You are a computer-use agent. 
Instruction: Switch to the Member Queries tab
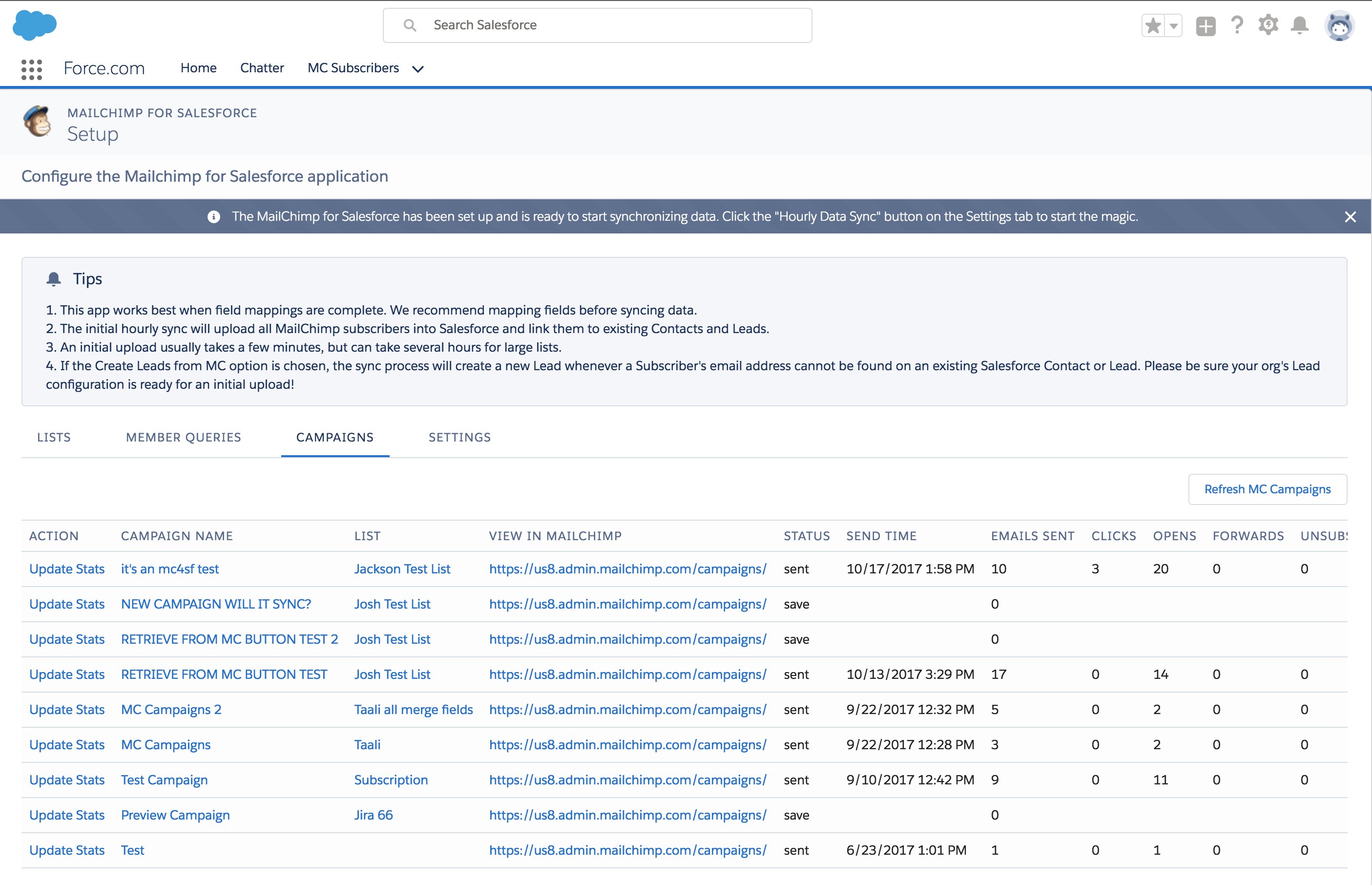click(x=183, y=437)
